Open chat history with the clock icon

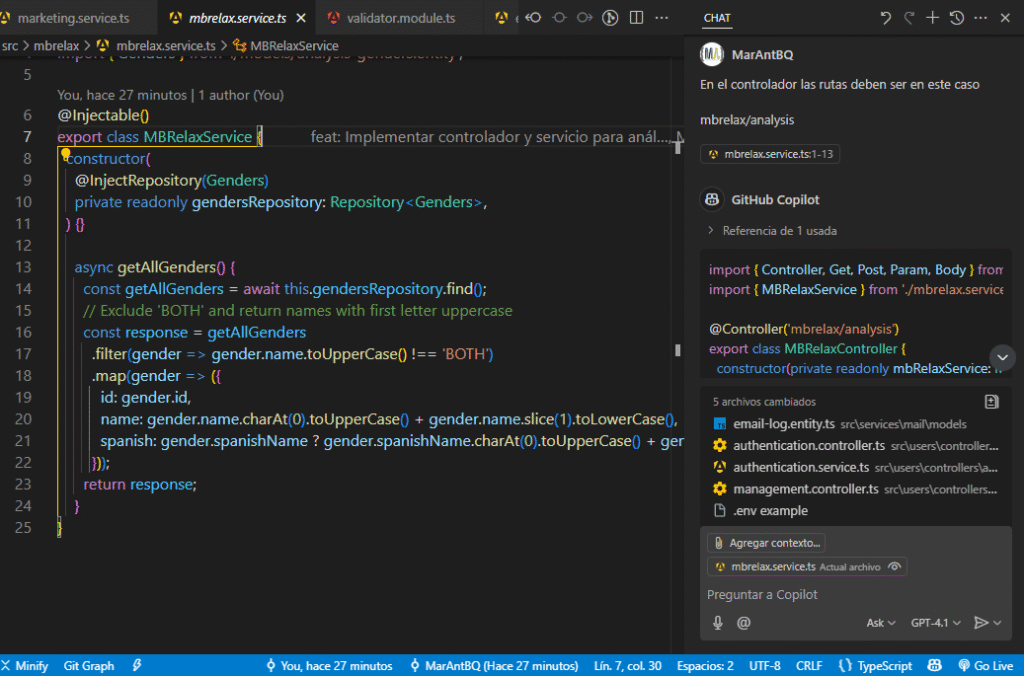[957, 18]
